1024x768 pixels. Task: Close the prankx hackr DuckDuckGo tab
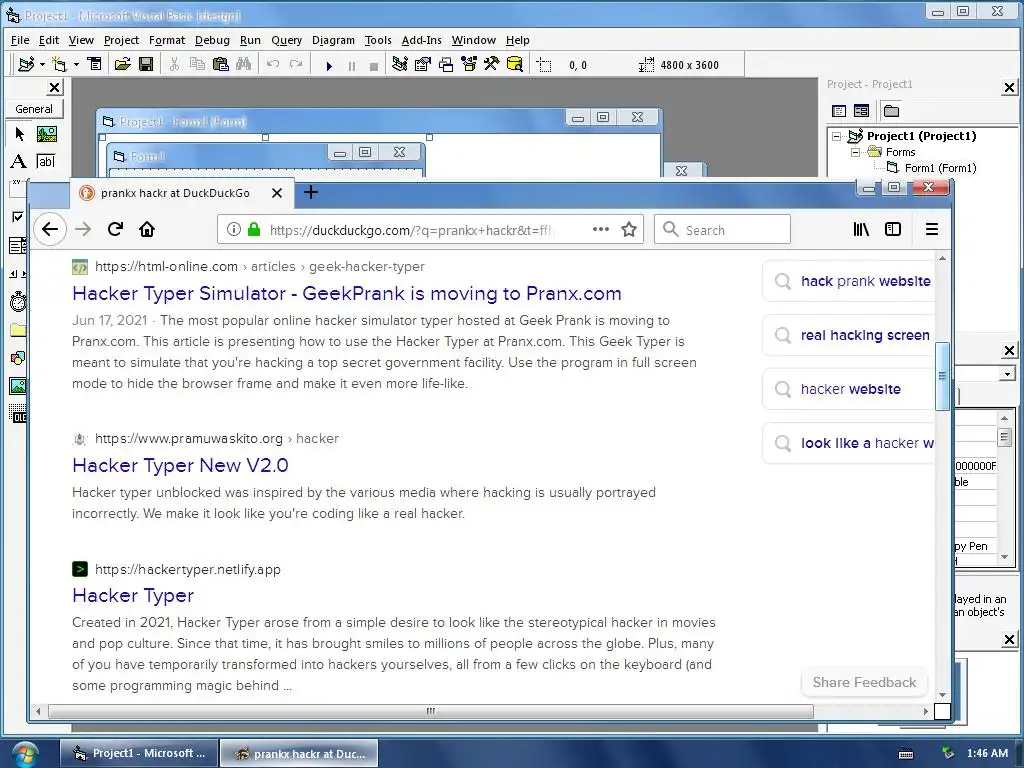pyautogui.click(x=277, y=193)
